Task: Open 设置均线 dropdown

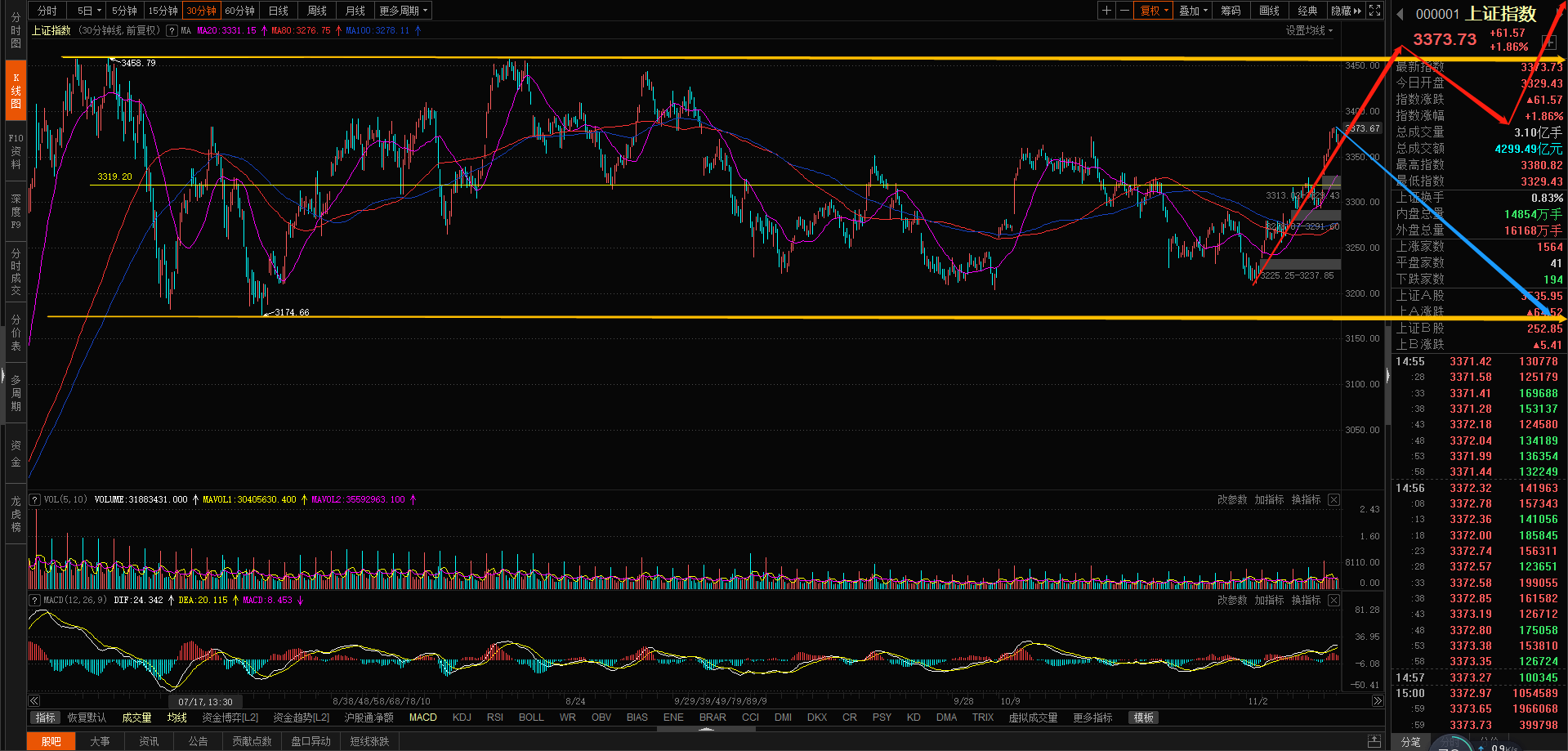Action: (1309, 30)
